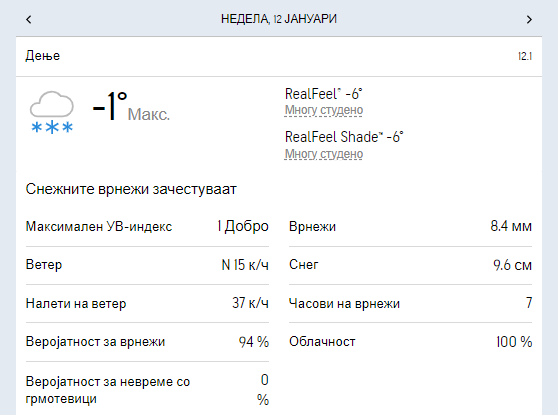The height and width of the screenshot is (415, 558).
Task: Click the RealFeel Shade -6° value
Action: pyautogui.click(x=344, y=137)
